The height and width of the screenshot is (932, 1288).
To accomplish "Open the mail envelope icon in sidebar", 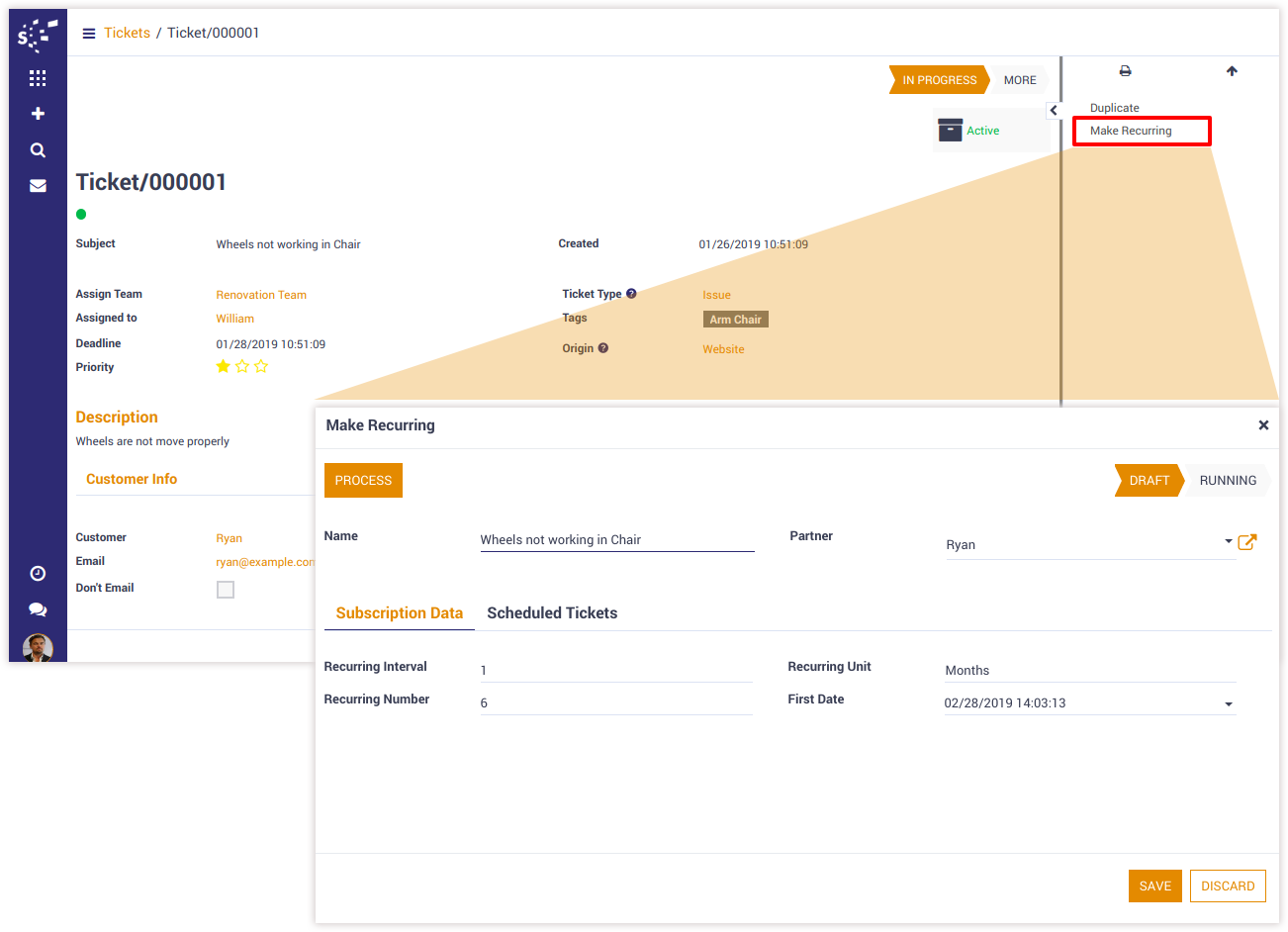I will pos(38,186).
